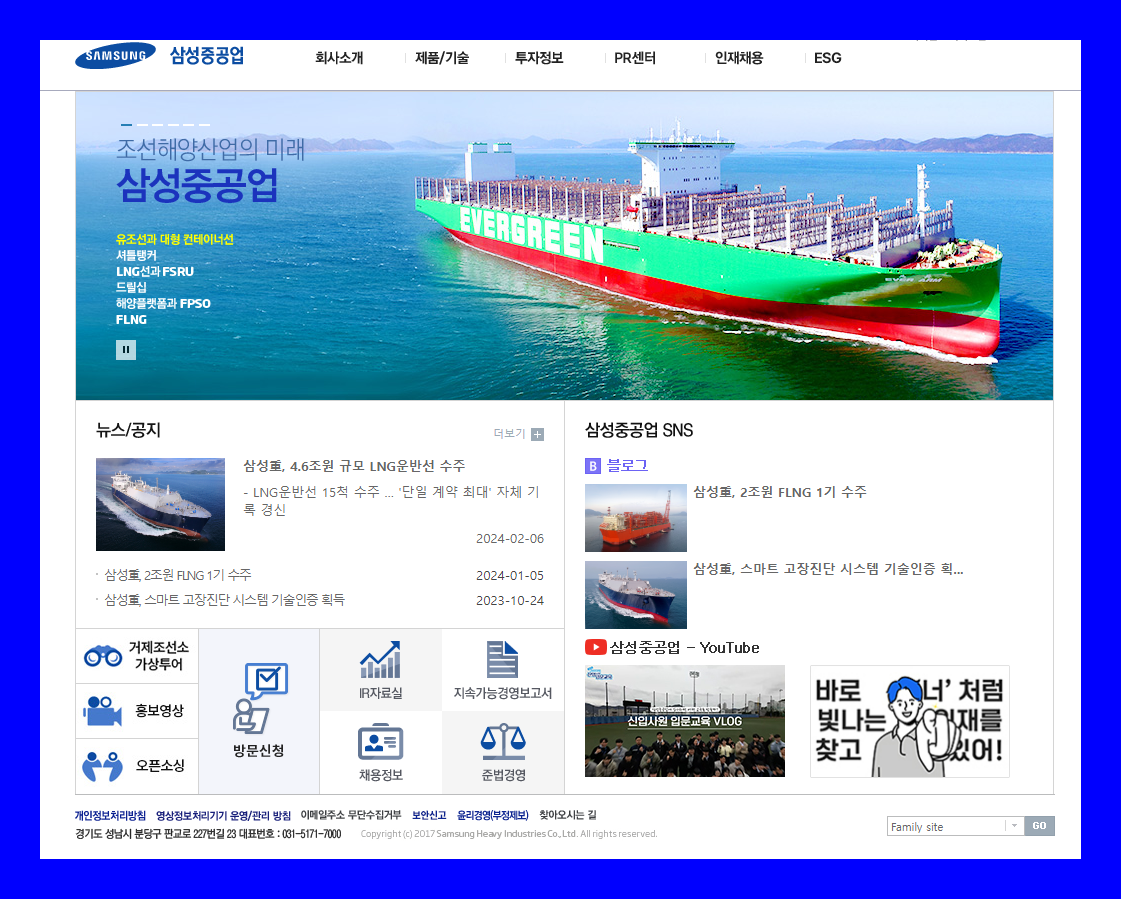Click 더보기 plus icon in news

538,434
